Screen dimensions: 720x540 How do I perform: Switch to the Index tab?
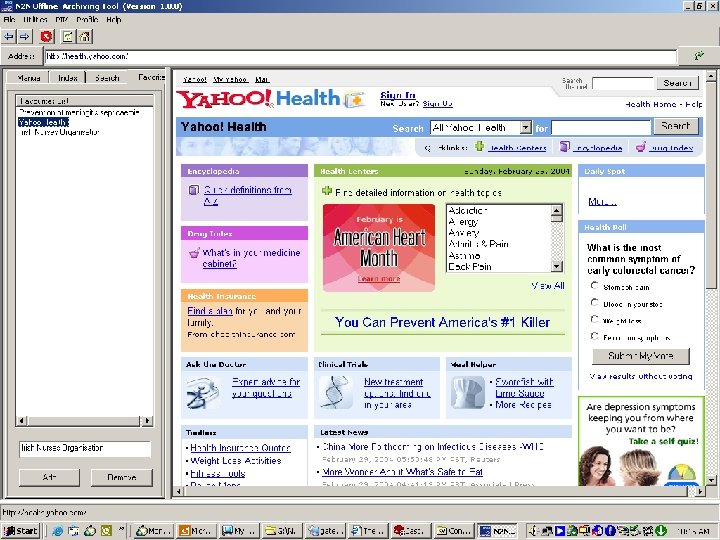[x=68, y=78]
